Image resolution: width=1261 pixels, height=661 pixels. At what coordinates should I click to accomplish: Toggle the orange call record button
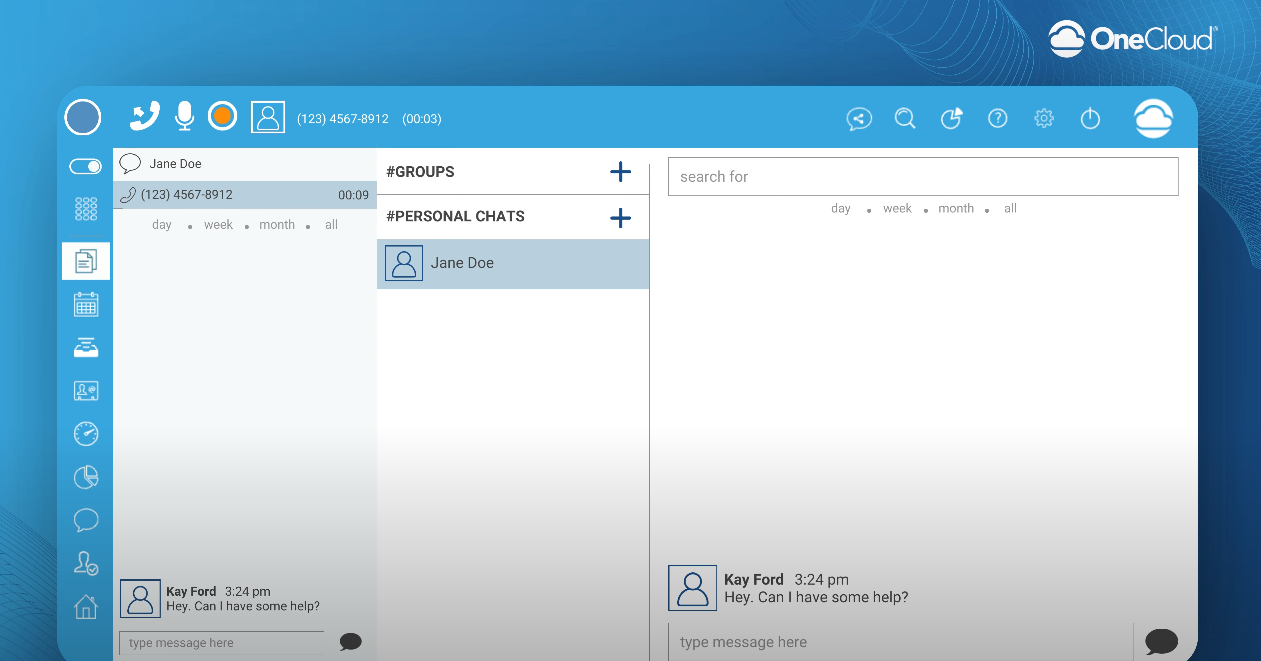tap(222, 117)
